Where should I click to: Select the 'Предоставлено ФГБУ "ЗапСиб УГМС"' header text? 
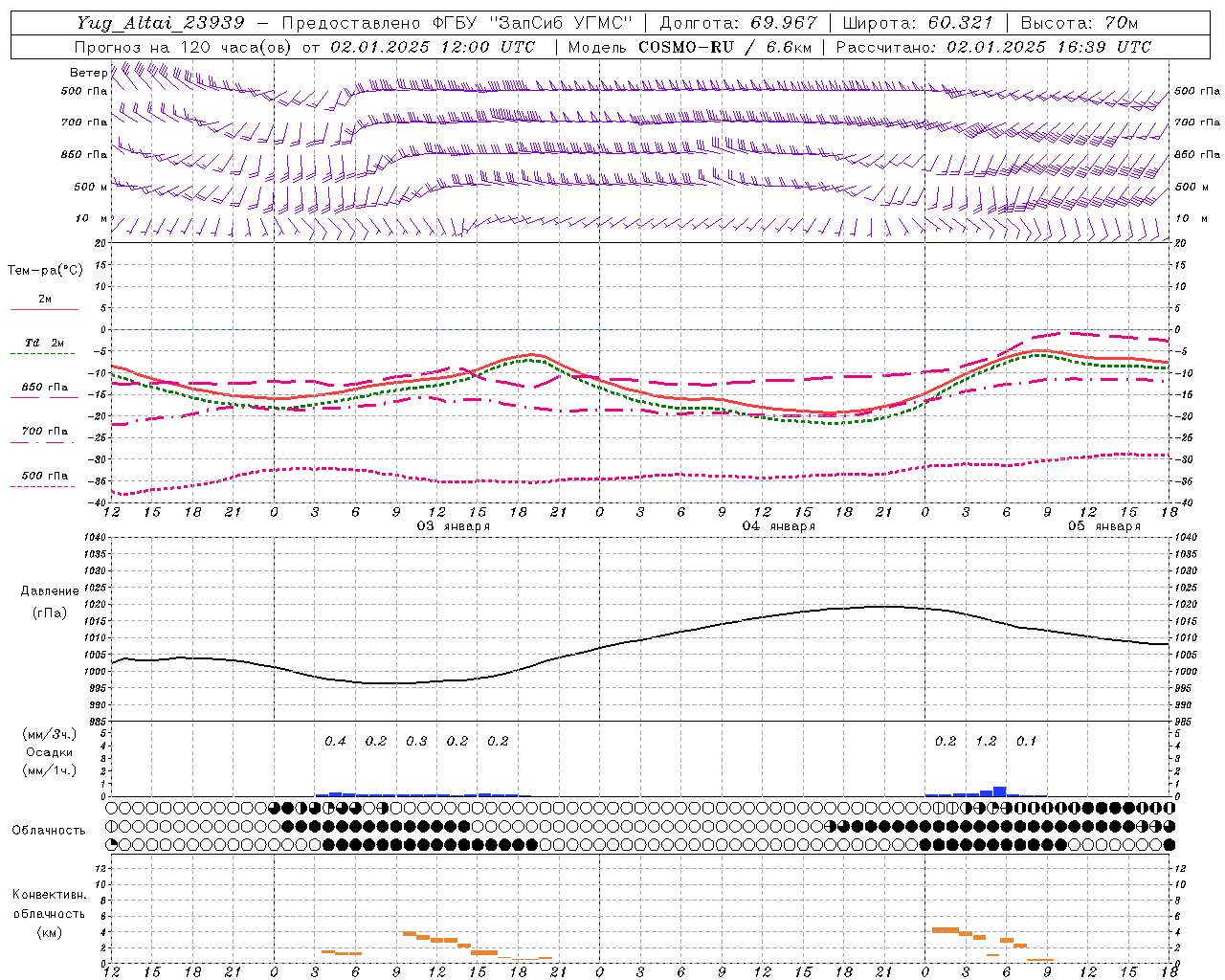pos(458,23)
